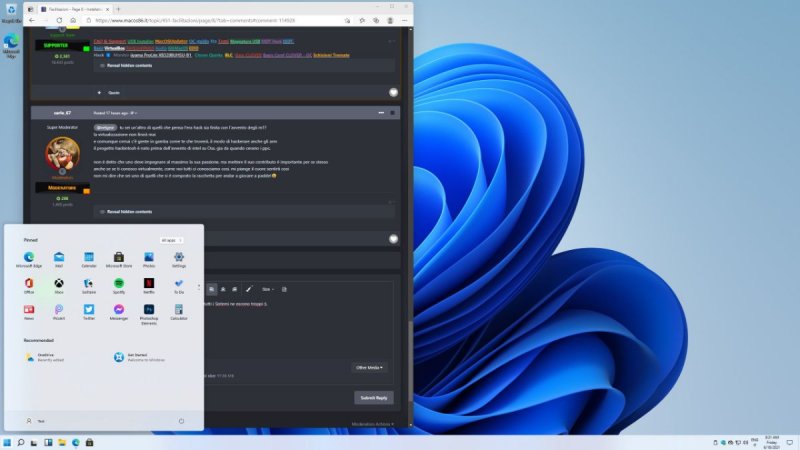Open Widgets from the taskbar
Screen dimensions: 800x450
click(x=48, y=442)
